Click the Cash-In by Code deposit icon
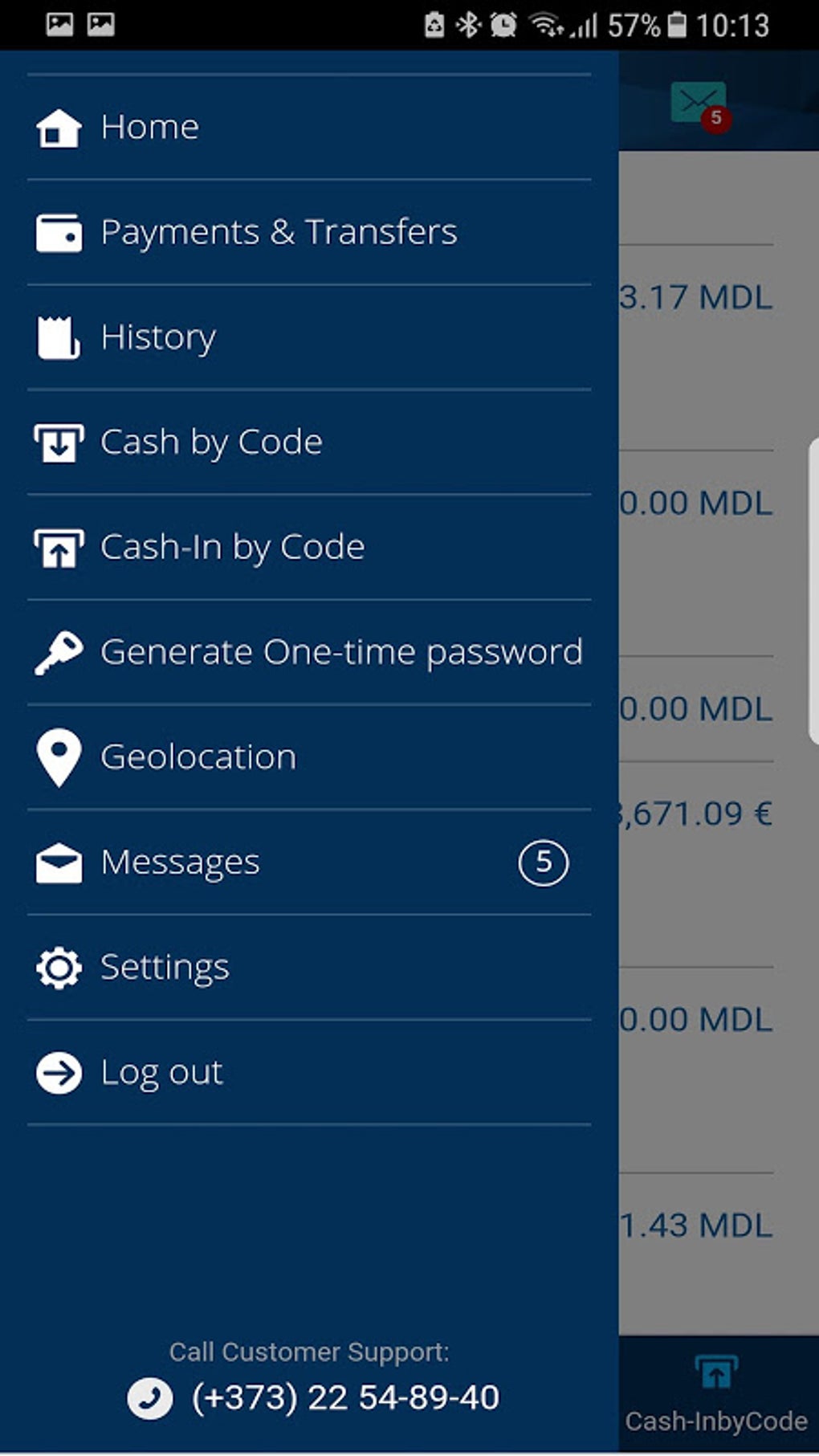Screen dimensions: 819x1456 click(59, 548)
